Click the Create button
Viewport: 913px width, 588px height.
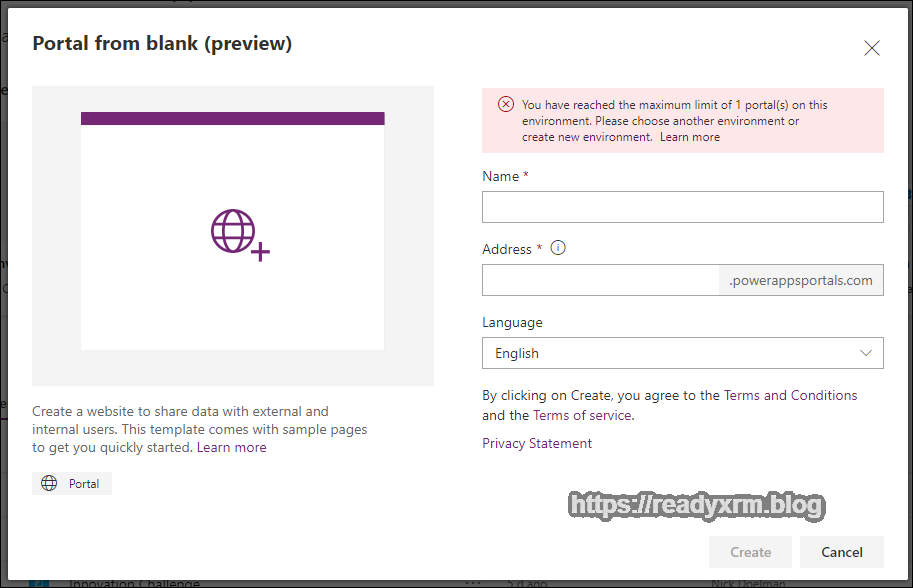749,551
